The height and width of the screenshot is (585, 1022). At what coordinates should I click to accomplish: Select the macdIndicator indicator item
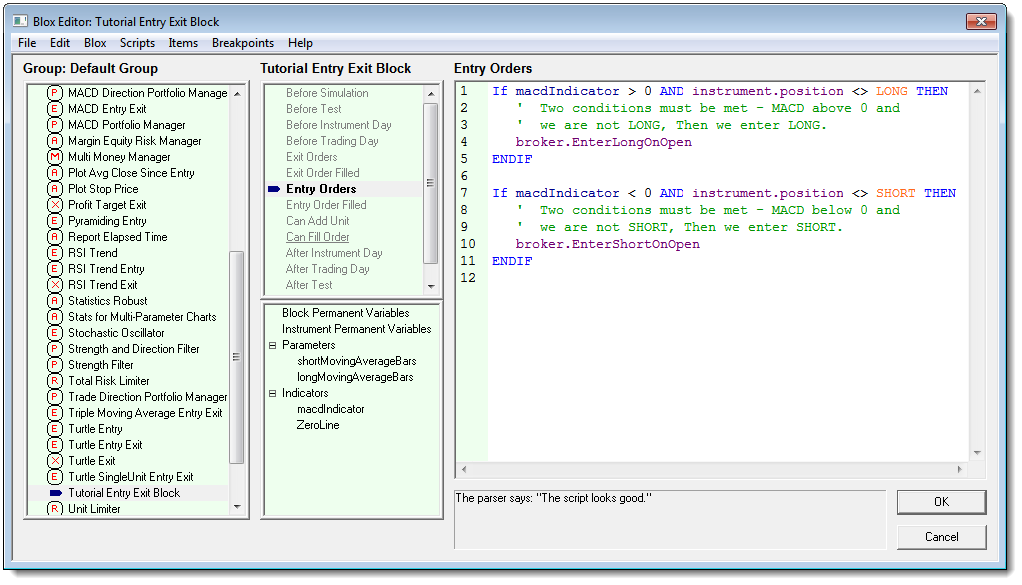pos(330,409)
